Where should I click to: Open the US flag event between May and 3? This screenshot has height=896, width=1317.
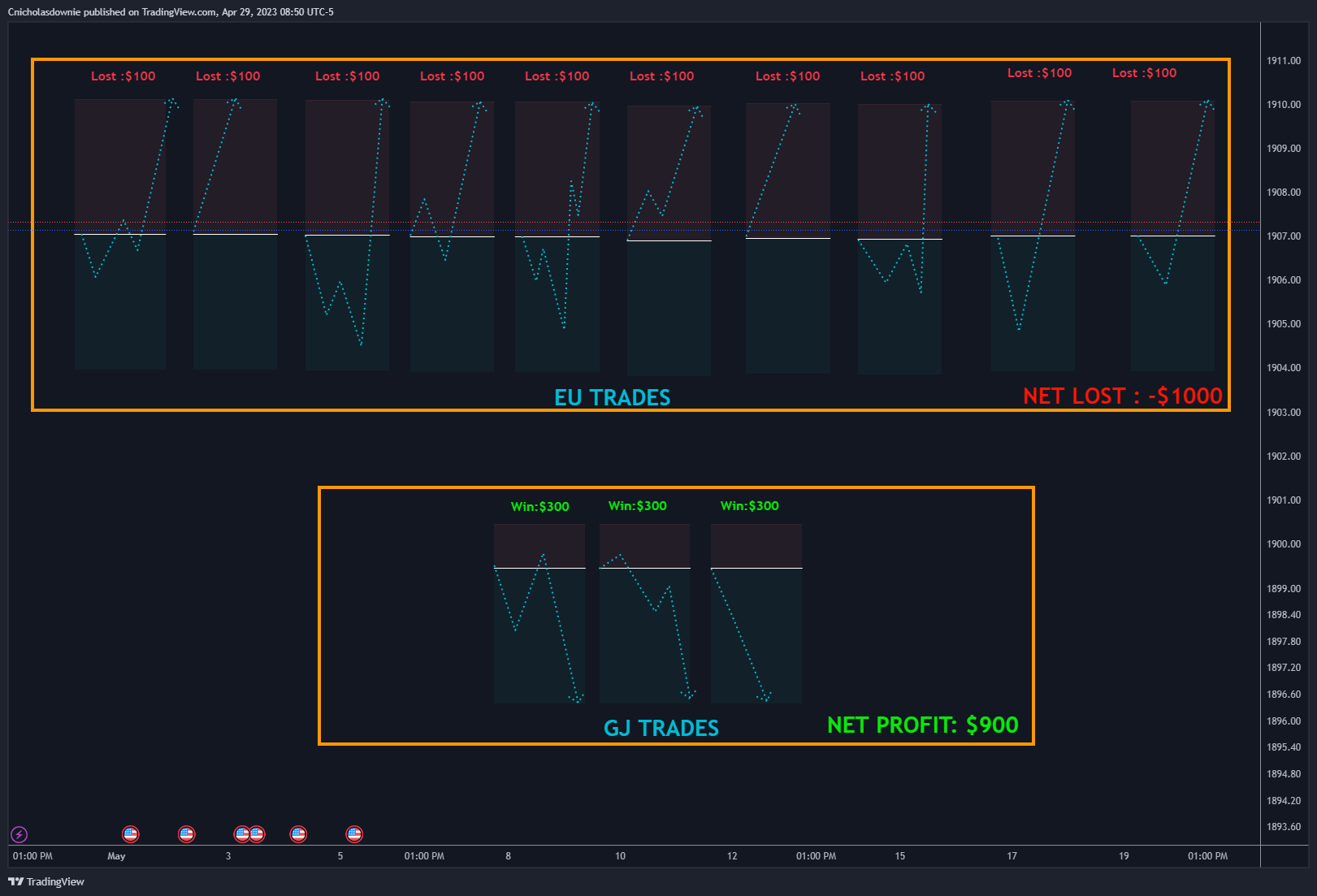pyautogui.click(x=187, y=834)
